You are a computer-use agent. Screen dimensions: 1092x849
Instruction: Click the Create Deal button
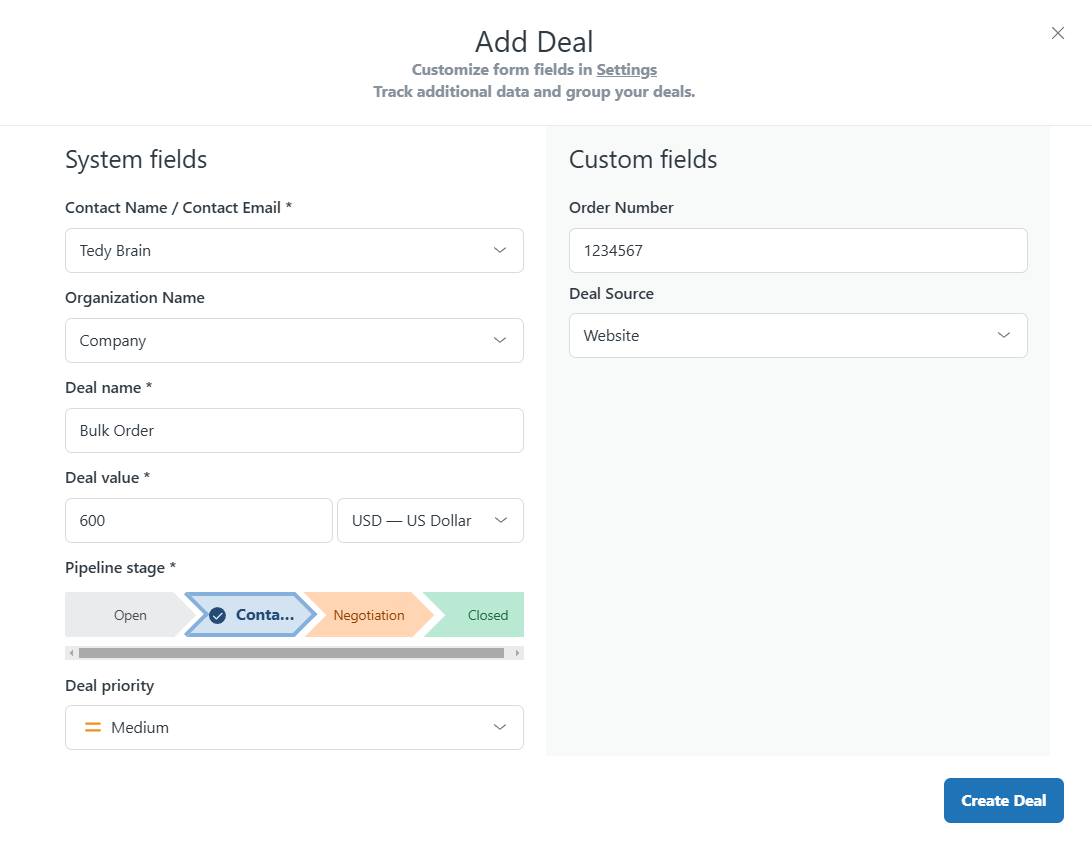pos(1003,800)
